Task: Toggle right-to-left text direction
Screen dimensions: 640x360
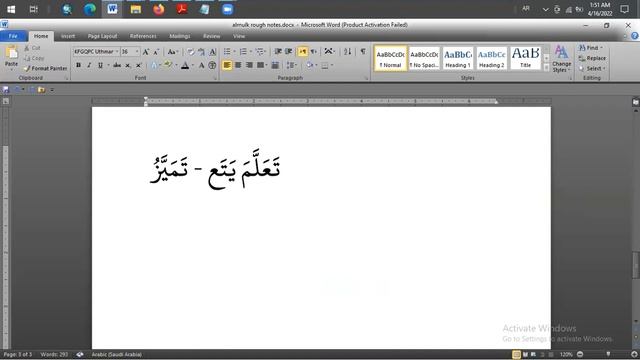Action: (313, 51)
